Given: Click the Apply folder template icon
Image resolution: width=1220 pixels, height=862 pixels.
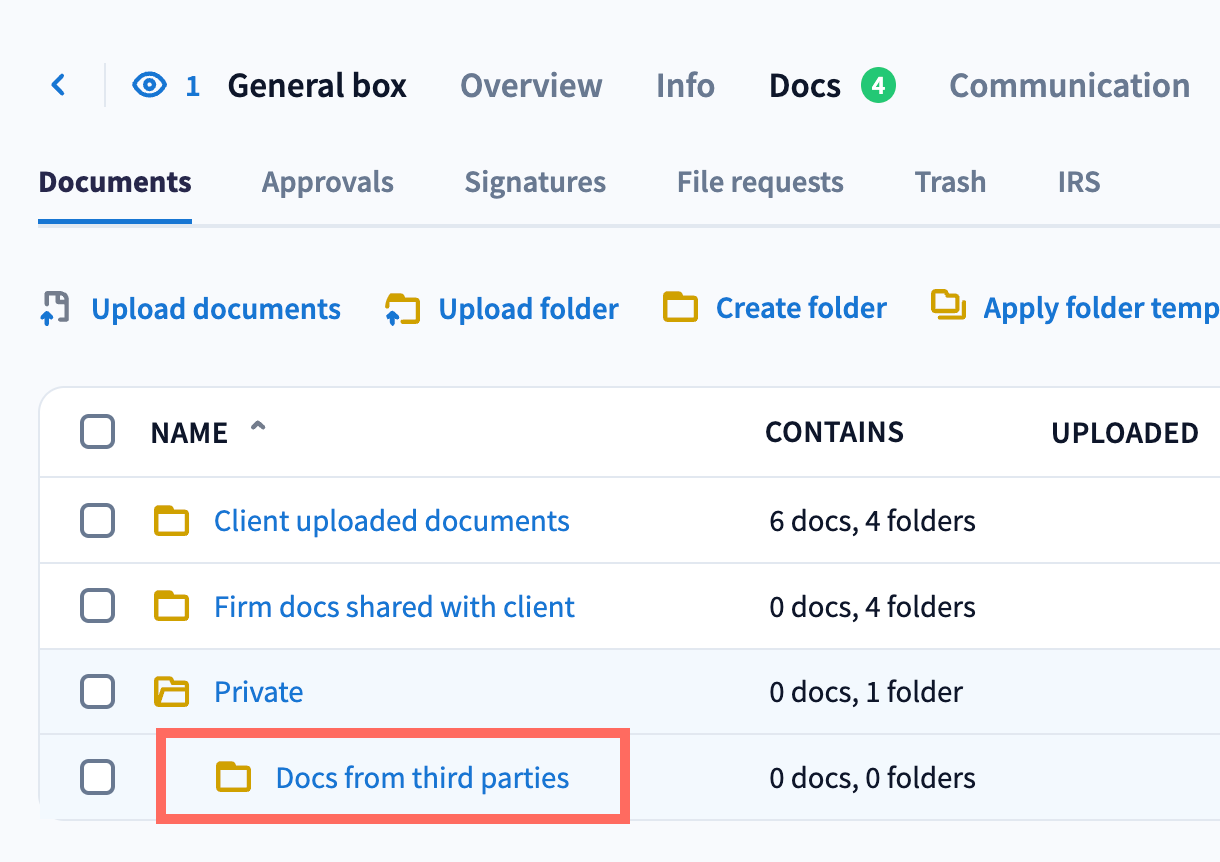Looking at the screenshot, I should click(x=948, y=306).
